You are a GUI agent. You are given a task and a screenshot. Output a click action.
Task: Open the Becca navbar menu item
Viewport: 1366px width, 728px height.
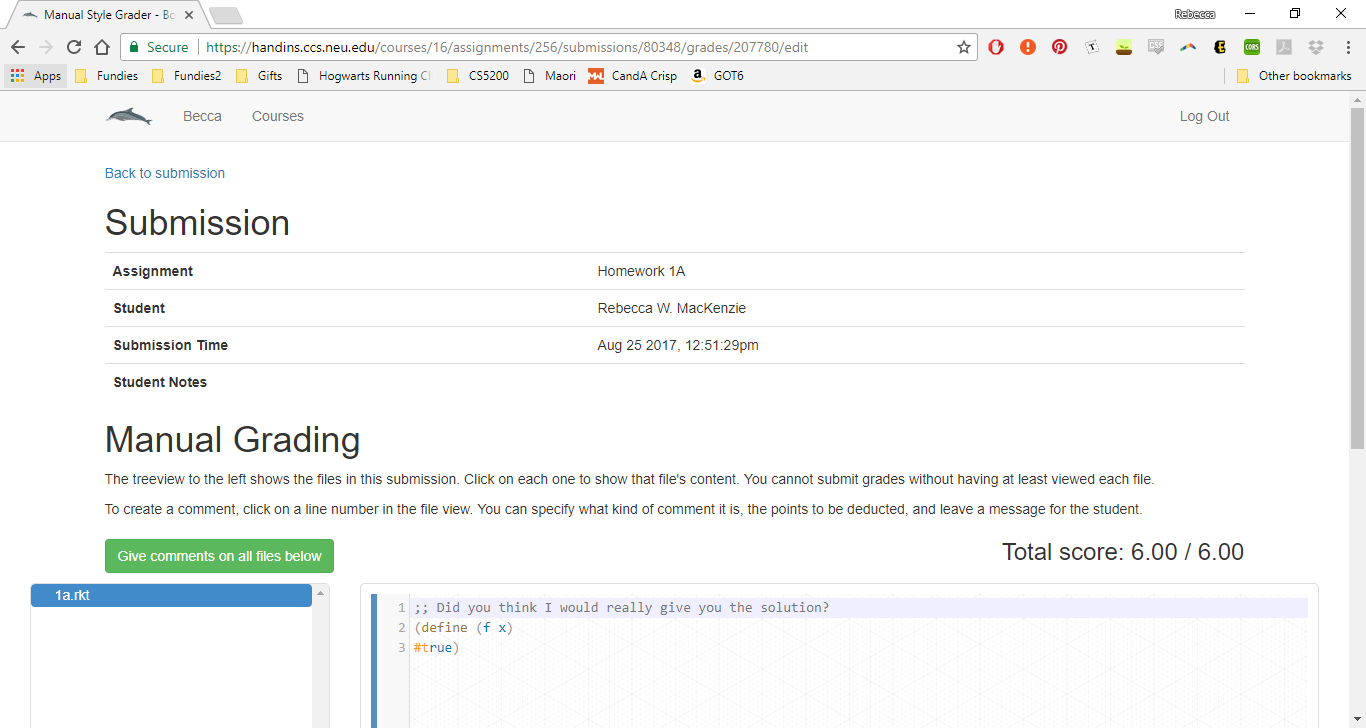202,116
